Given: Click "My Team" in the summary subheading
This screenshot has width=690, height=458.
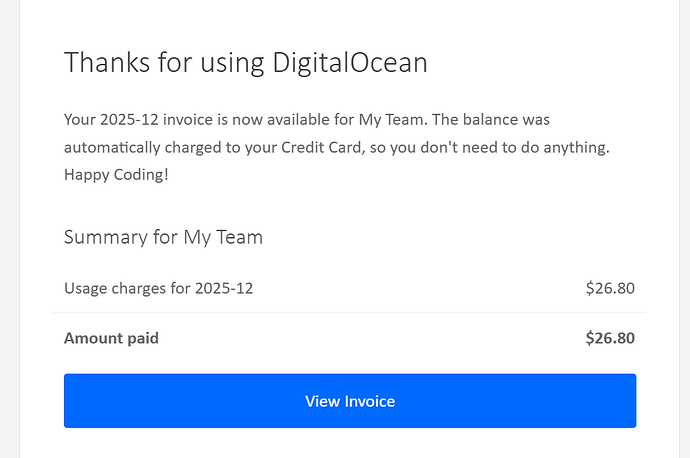Looking at the screenshot, I should click(x=222, y=237).
